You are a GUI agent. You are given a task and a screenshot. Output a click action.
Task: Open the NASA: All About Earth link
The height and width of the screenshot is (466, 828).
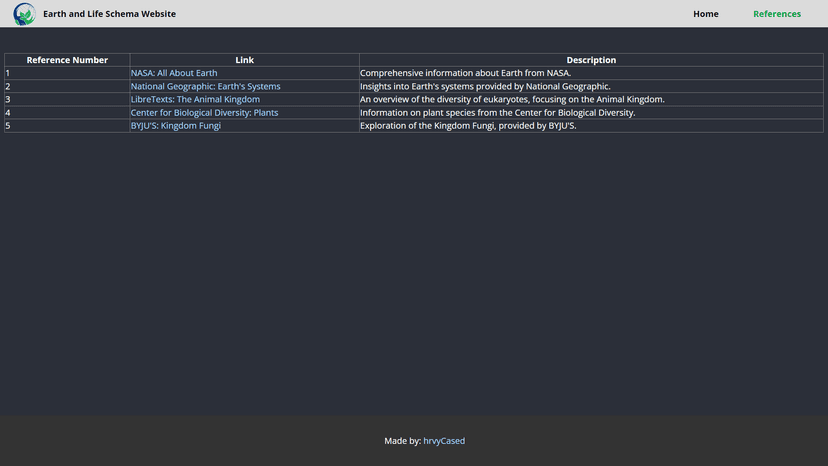(174, 73)
